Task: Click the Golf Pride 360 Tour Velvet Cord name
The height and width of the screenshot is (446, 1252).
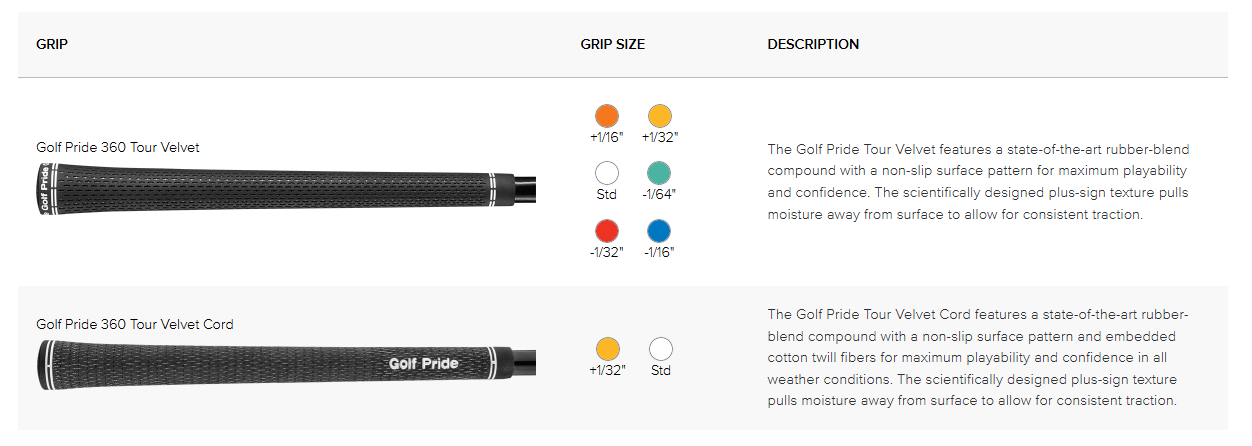Action: click(135, 324)
